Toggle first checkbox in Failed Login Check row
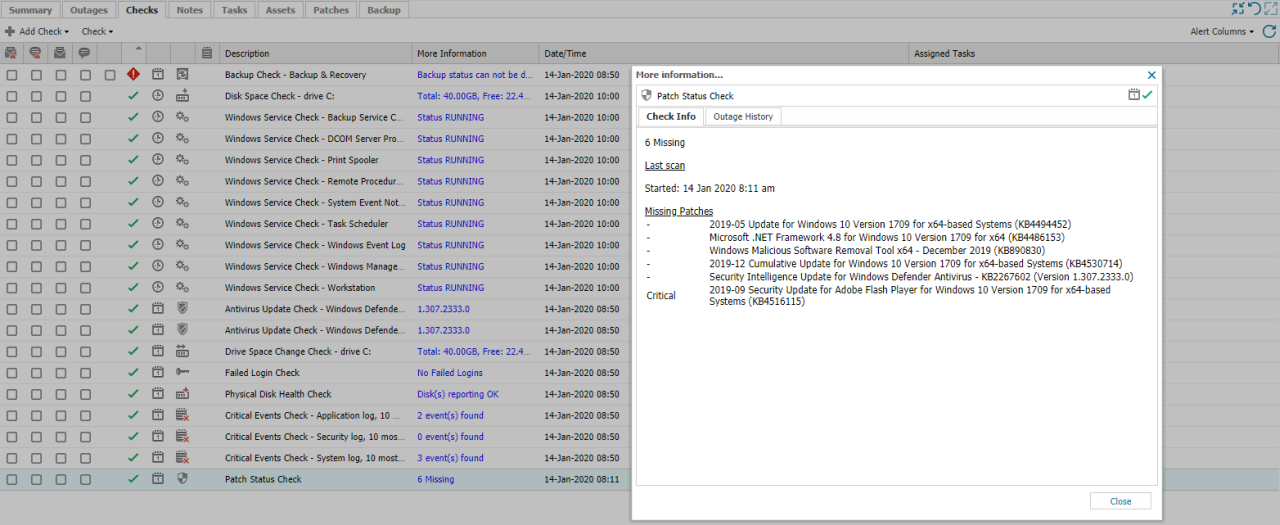1280x525 pixels. point(11,373)
